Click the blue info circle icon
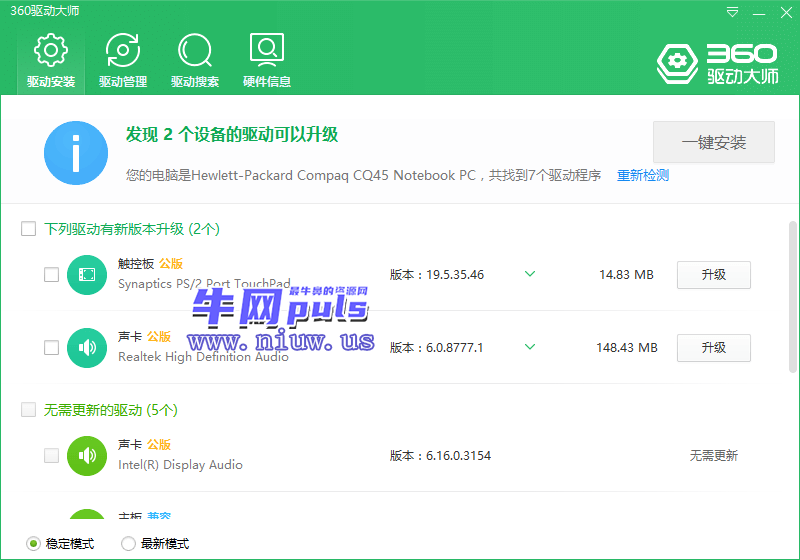Image resolution: width=800 pixels, height=560 pixels. tap(76, 153)
